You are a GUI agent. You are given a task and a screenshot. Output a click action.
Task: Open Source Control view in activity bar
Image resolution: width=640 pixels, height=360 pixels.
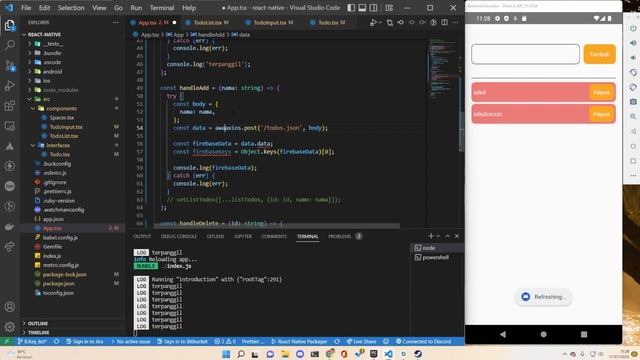9,65
